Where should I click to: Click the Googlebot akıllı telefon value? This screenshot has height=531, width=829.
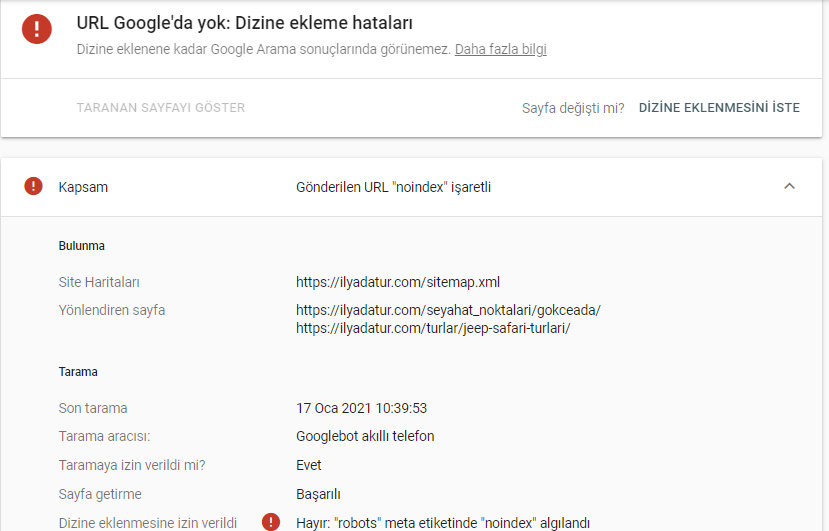pyautogui.click(x=365, y=436)
